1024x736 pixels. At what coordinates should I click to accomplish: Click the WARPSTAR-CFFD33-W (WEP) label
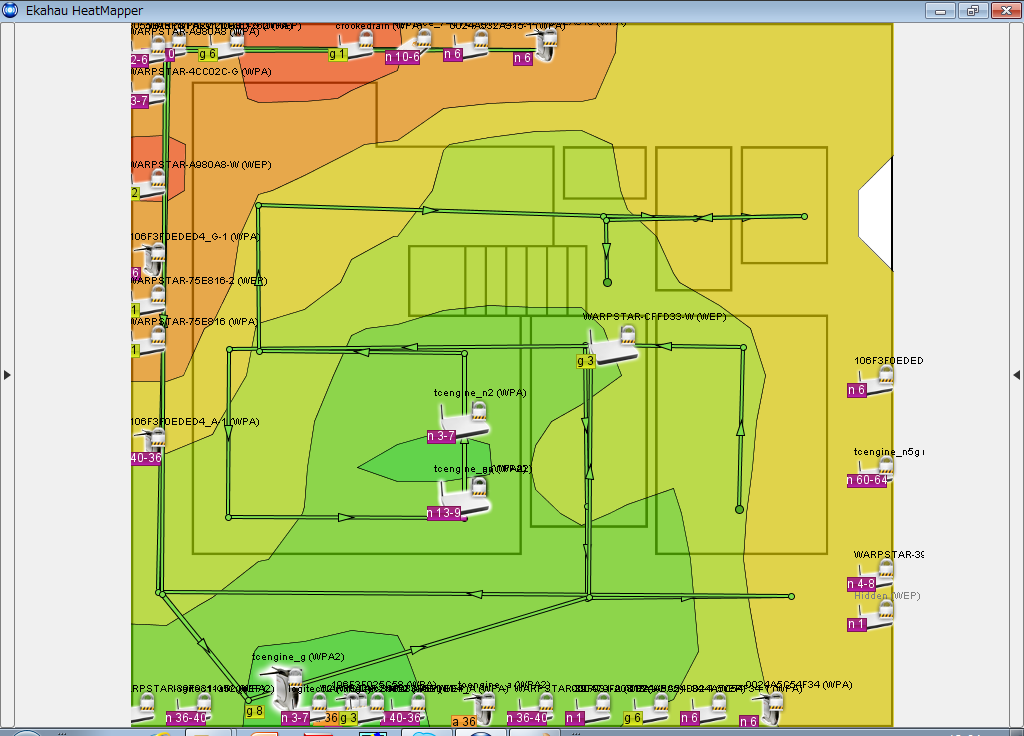(654, 317)
